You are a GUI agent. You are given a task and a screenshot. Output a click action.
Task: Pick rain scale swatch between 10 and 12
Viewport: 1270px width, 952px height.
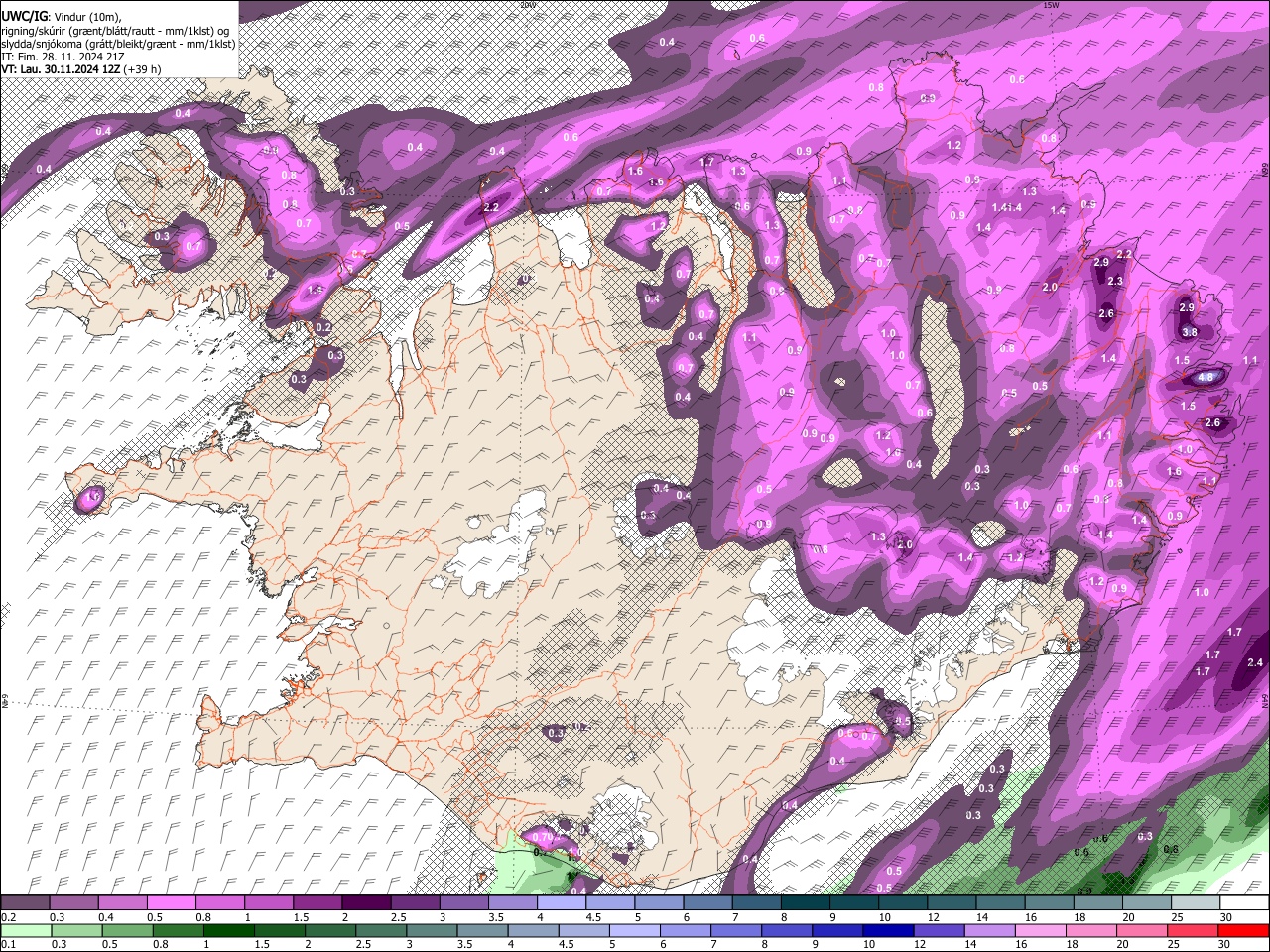click(889, 931)
